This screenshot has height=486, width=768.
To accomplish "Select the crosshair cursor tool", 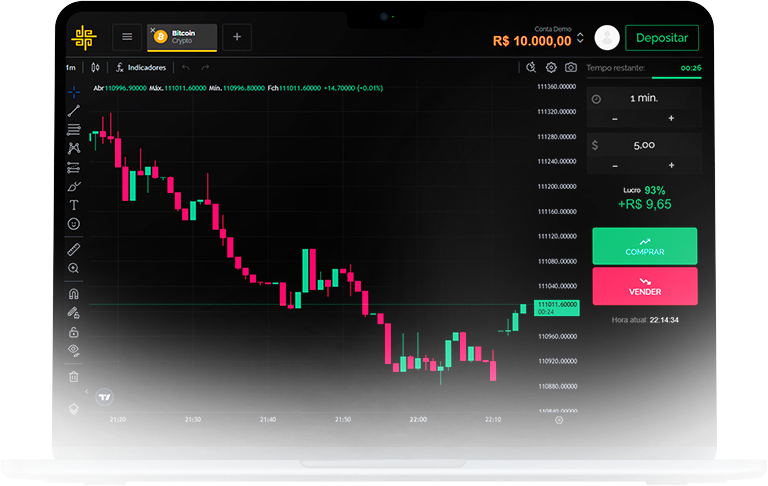I will [x=73, y=91].
